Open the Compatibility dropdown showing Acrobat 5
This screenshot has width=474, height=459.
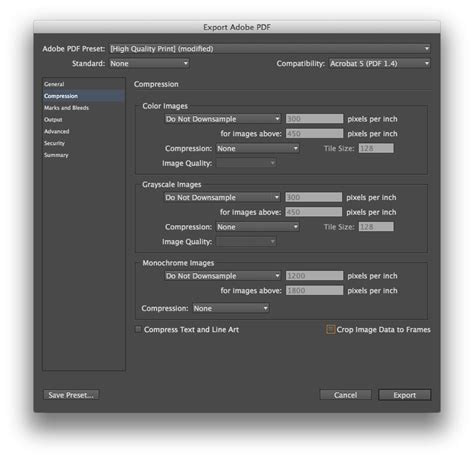(x=380, y=63)
